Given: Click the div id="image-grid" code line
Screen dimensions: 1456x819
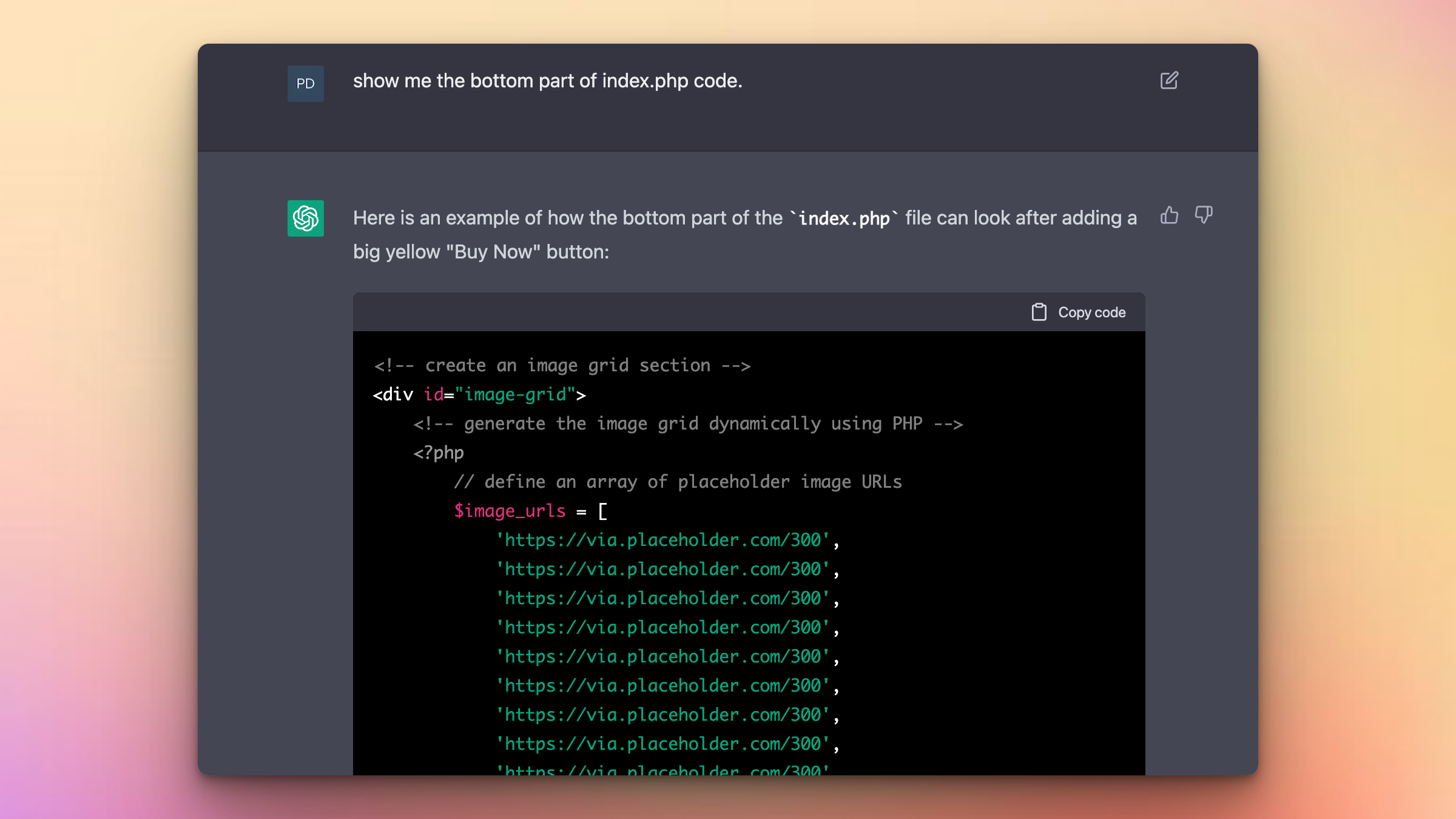Looking at the screenshot, I should pyautogui.click(x=479, y=395).
